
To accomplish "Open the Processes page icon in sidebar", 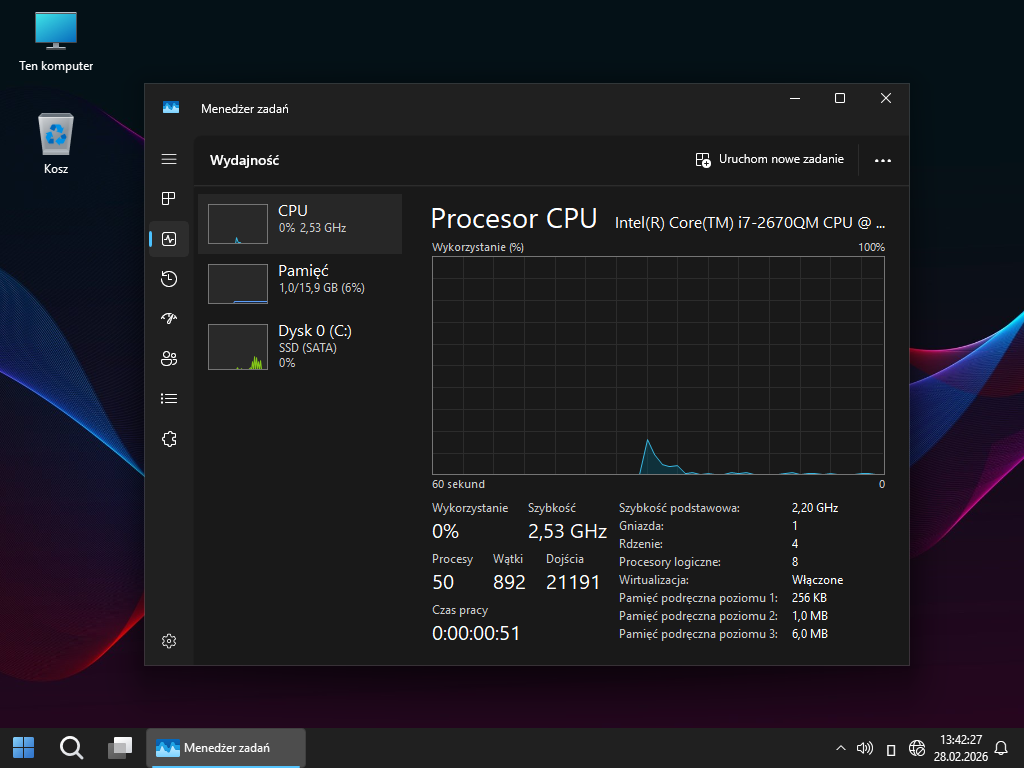I will 169,199.
